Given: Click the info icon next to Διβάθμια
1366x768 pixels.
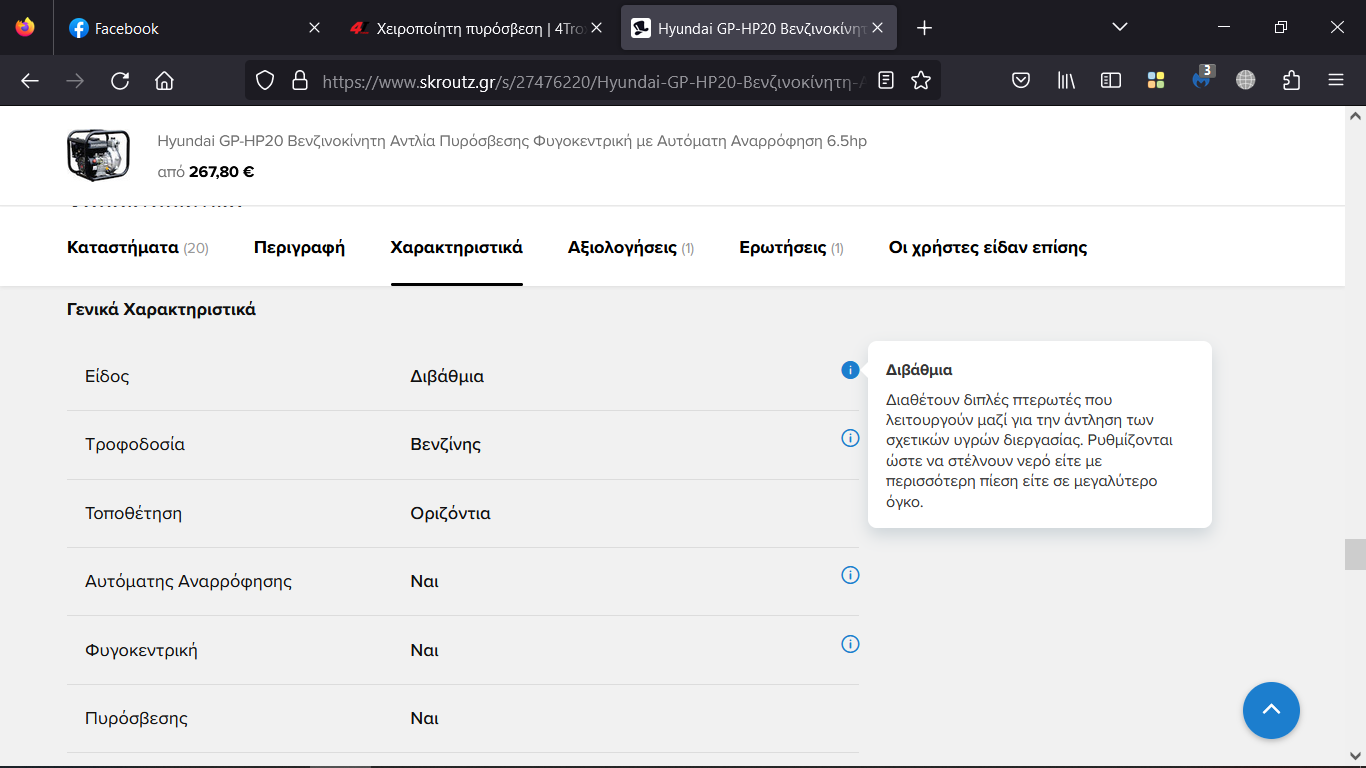Looking at the screenshot, I should (850, 370).
